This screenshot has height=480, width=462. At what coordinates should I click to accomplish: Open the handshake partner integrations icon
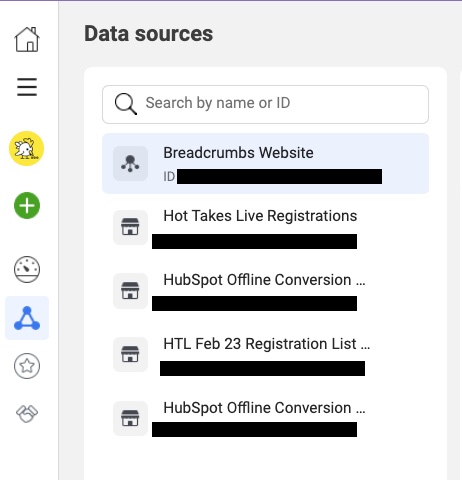[27, 414]
